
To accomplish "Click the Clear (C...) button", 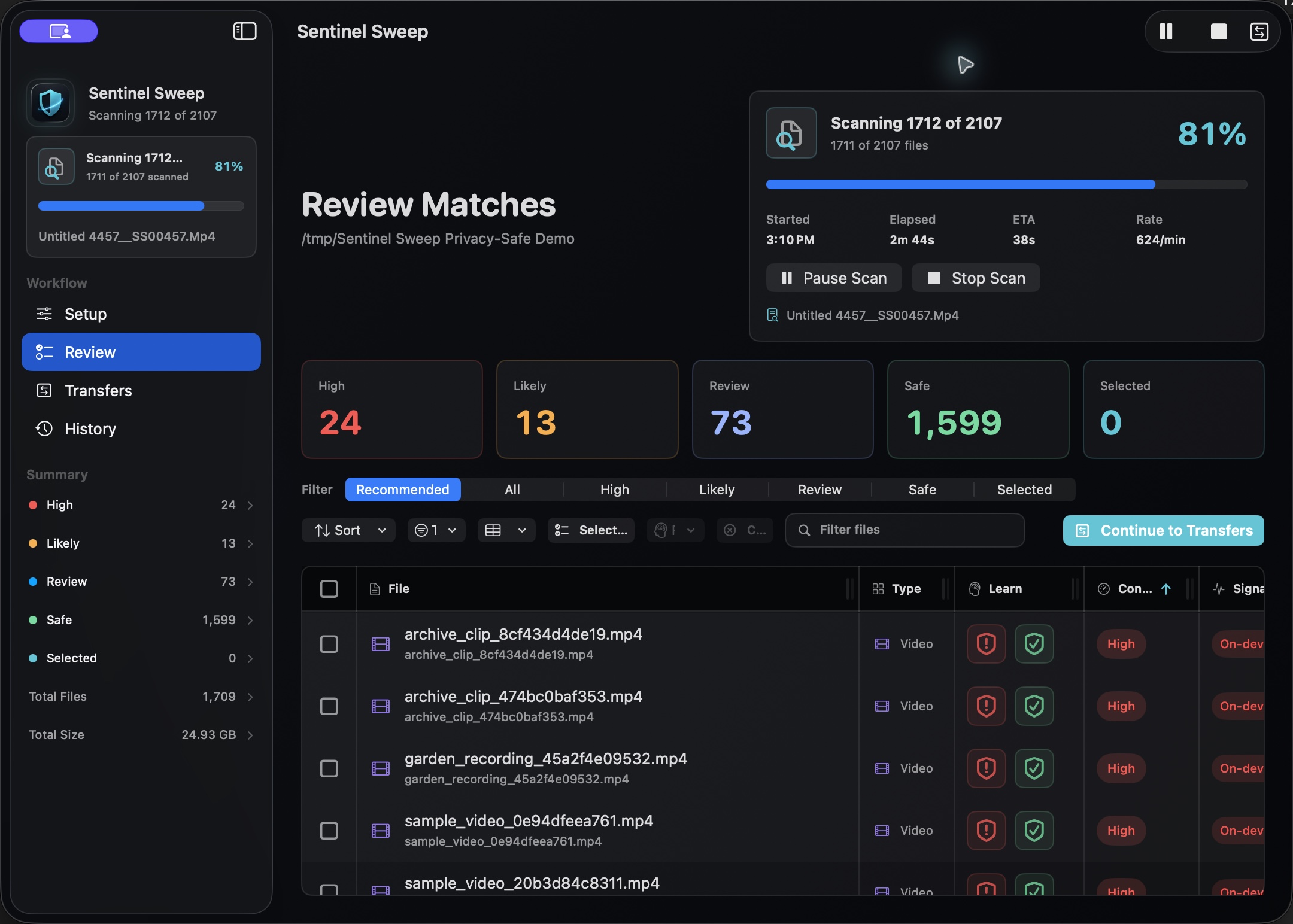I will [745, 530].
